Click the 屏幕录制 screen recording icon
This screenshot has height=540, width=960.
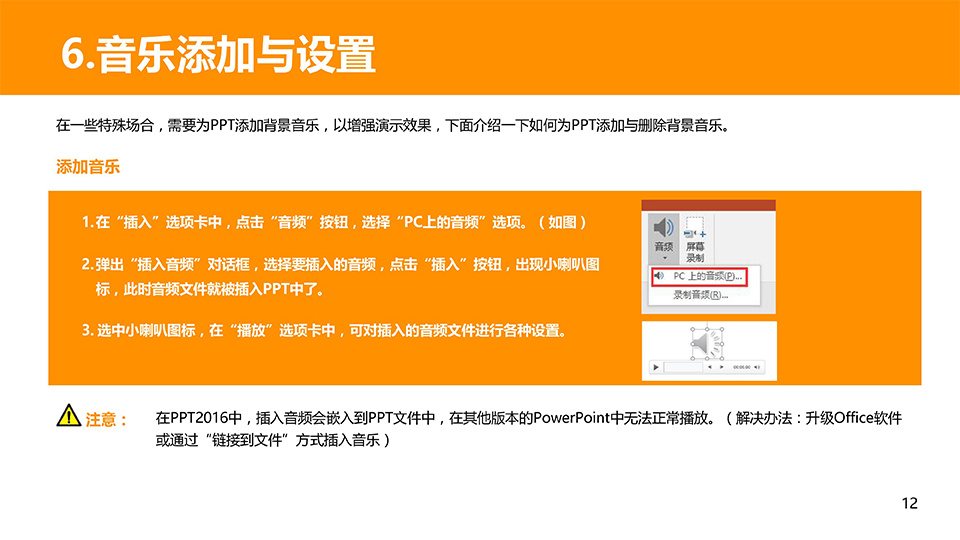695,229
